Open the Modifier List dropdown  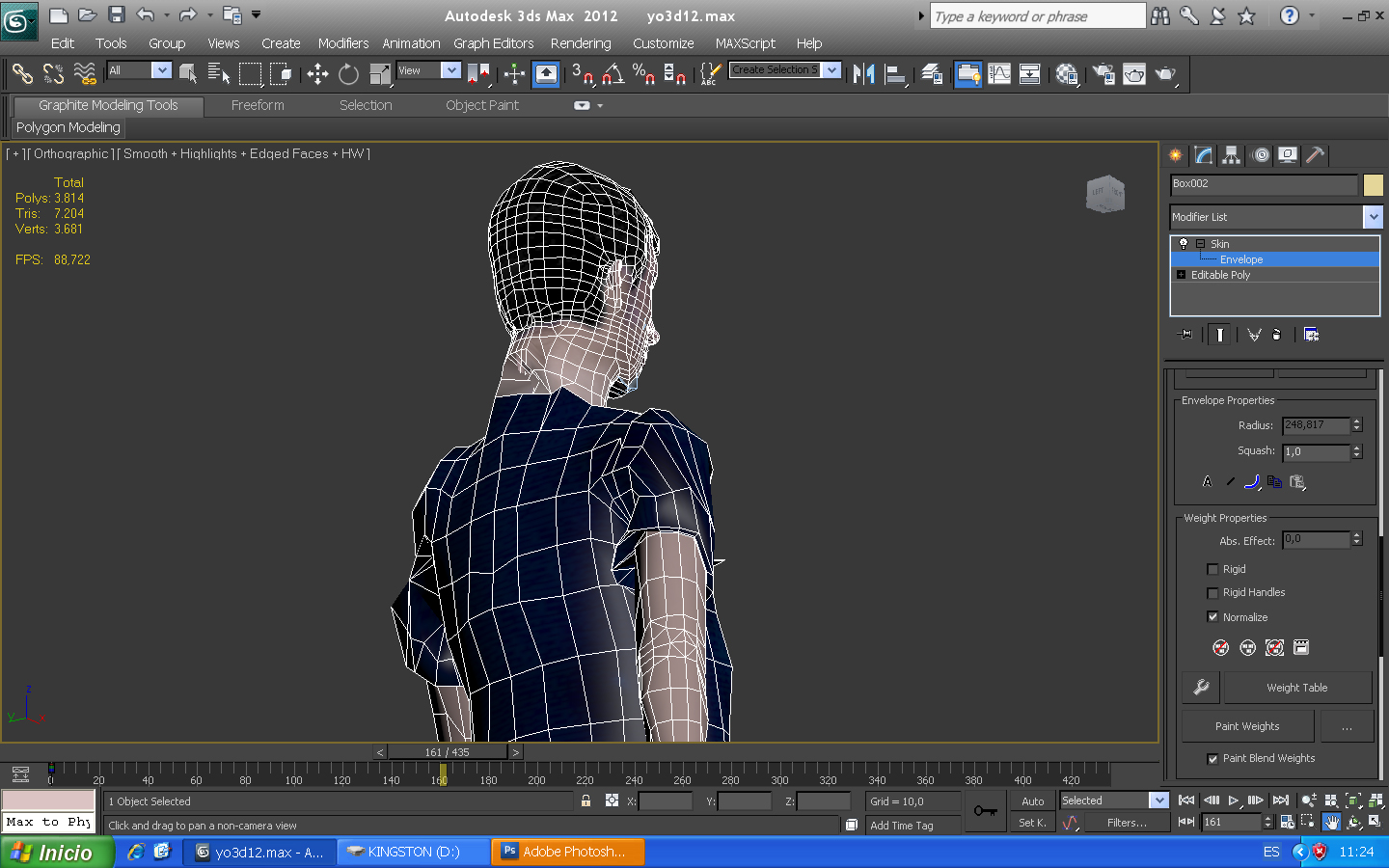(1372, 217)
